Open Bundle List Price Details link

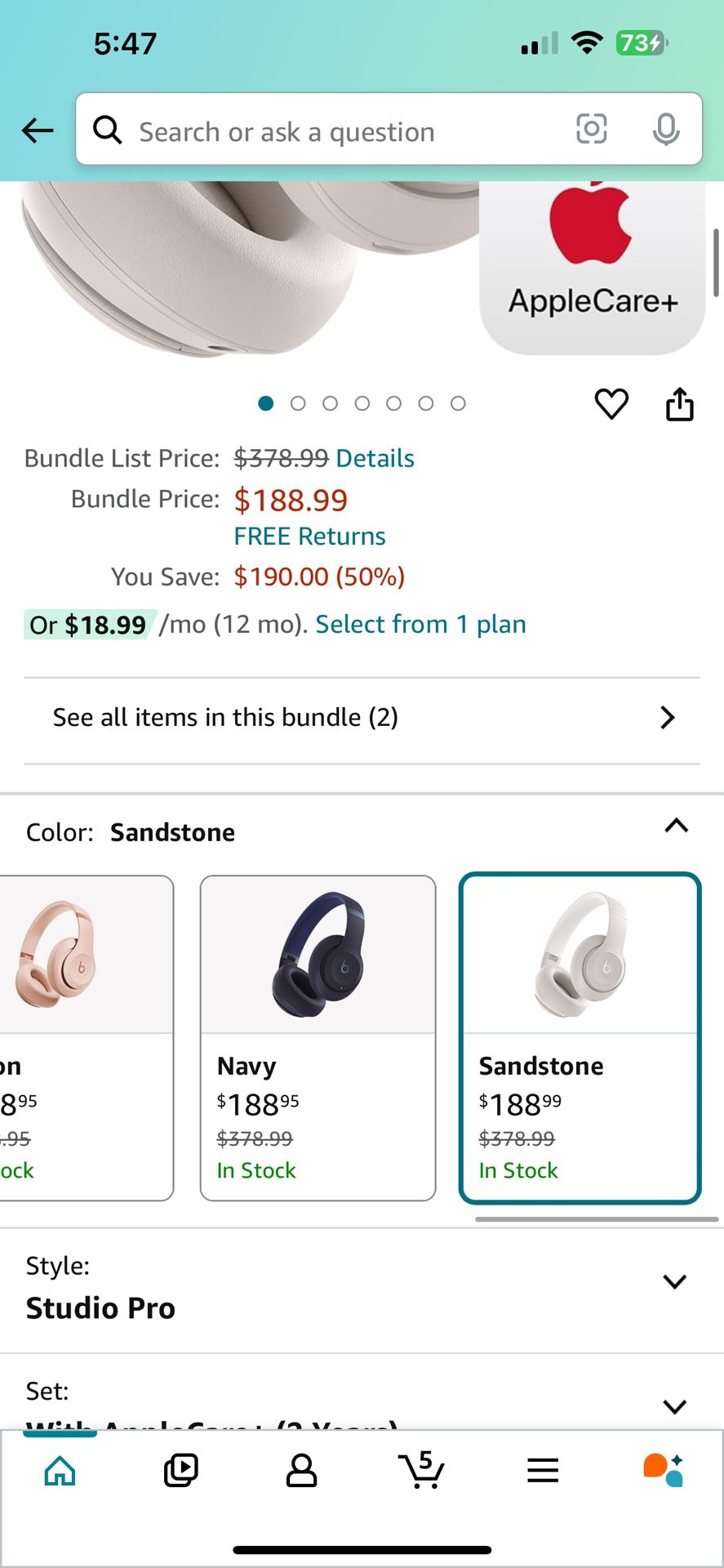[375, 458]
